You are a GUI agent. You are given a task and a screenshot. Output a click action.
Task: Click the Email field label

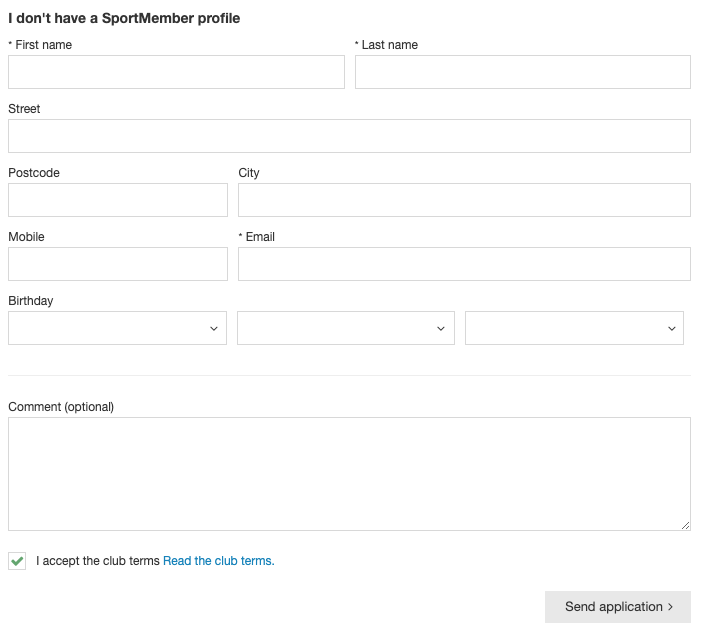point(260,237)
